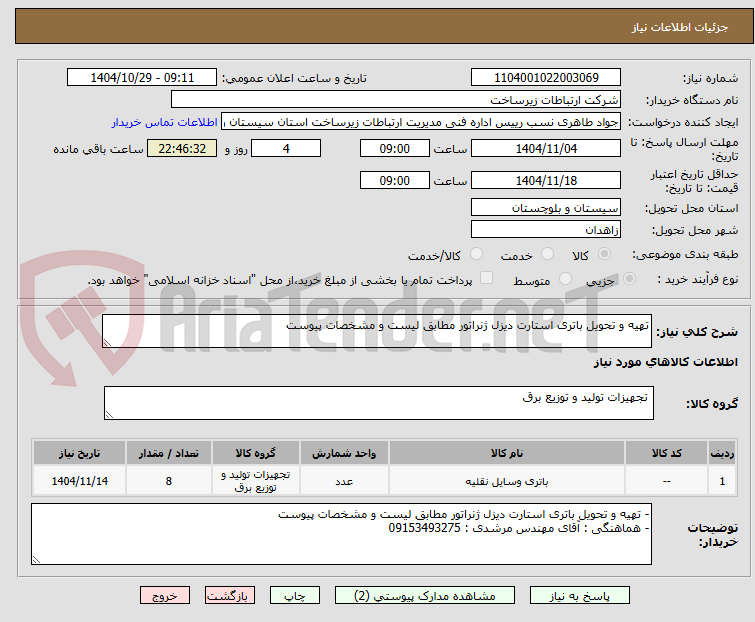Click the buyer name field 'شرکت ارتباطات زیرساخت'
This screenshot has width=755, height=622.
[x=396, y=100]
